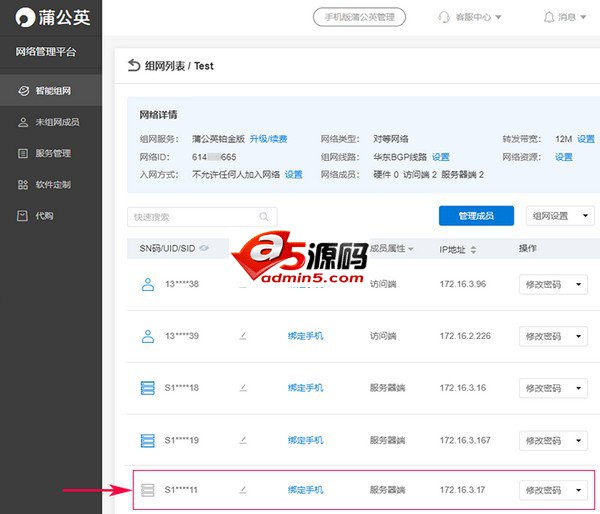The height and width of the screenshot is (514, 600).
Task: Click 绑定手机 for 13****39
Action: click(x=305, y=336)
